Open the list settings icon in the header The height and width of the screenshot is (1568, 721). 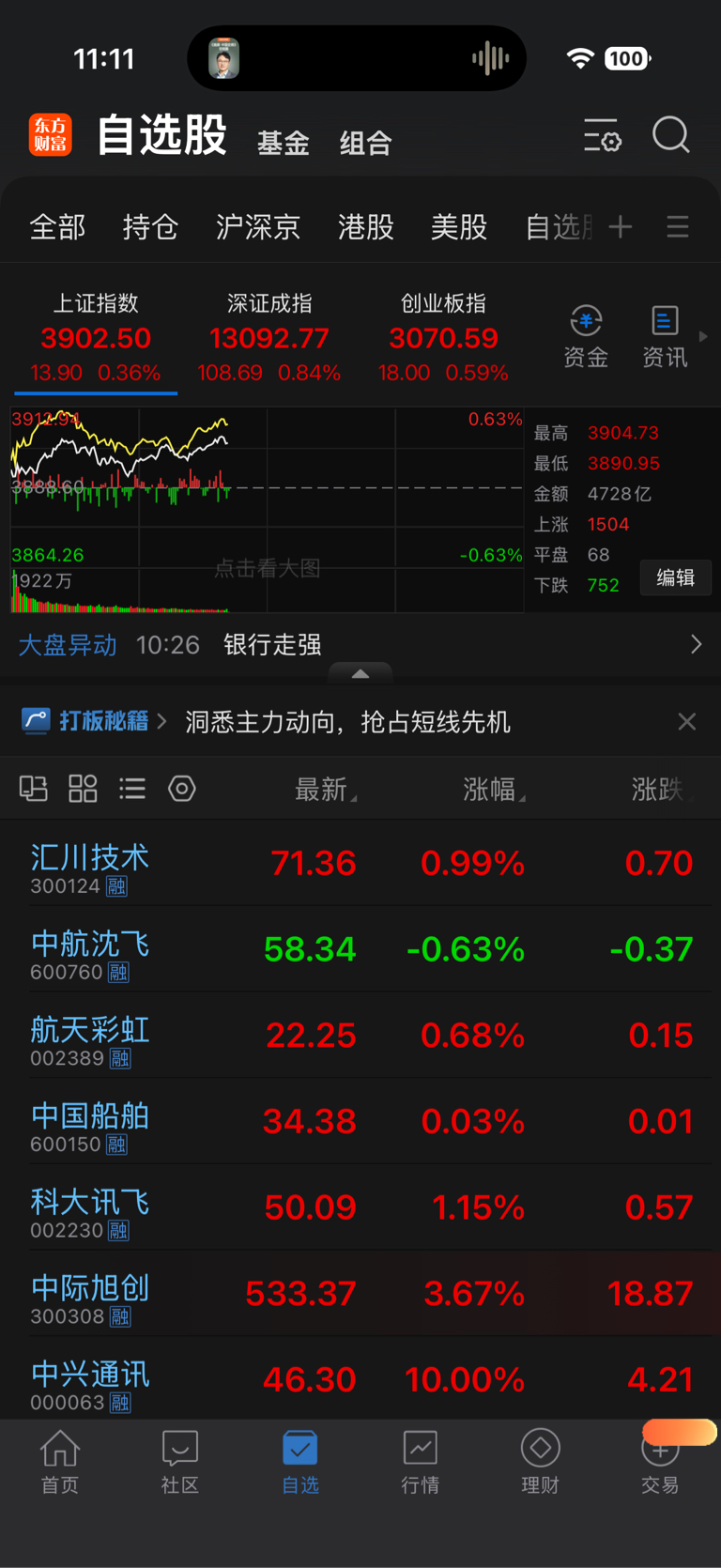pyautogui.click(x=602, y=135)
